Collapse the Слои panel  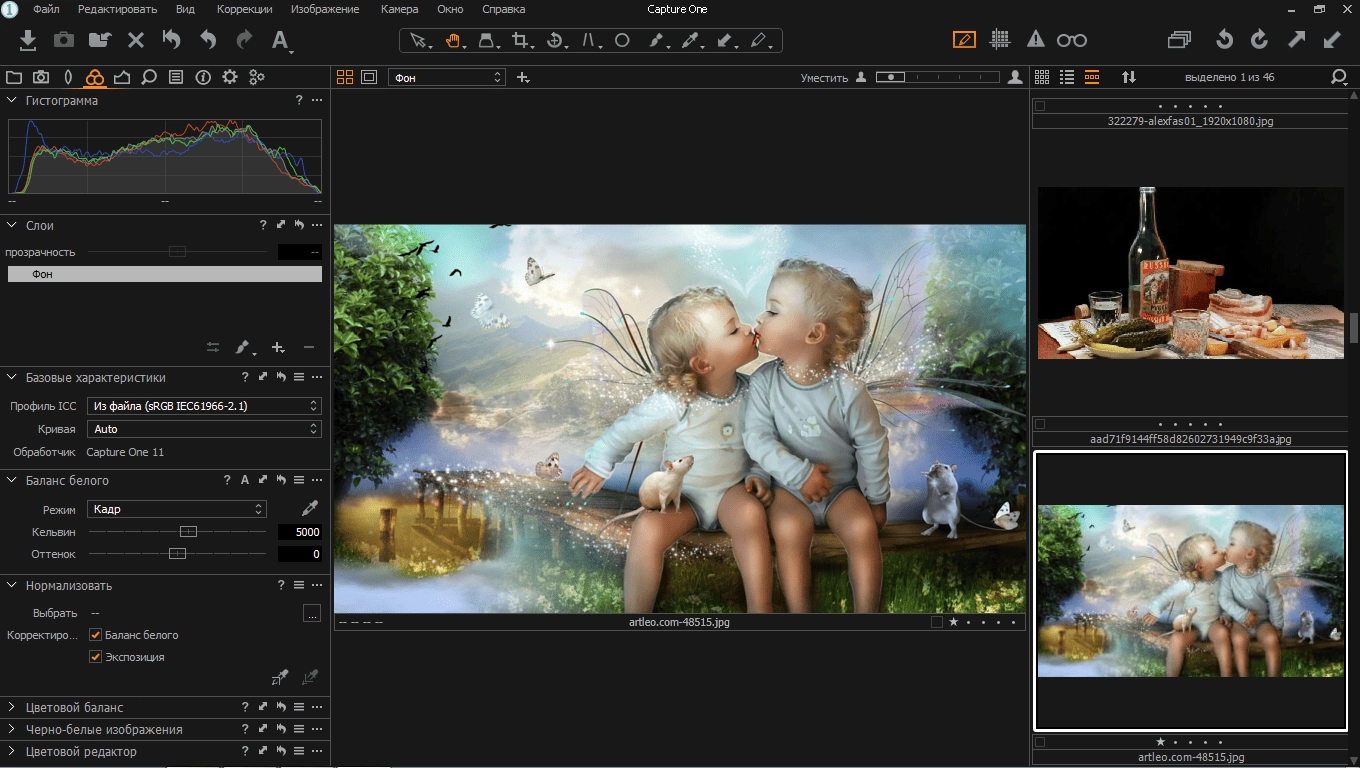click(12, 225)
